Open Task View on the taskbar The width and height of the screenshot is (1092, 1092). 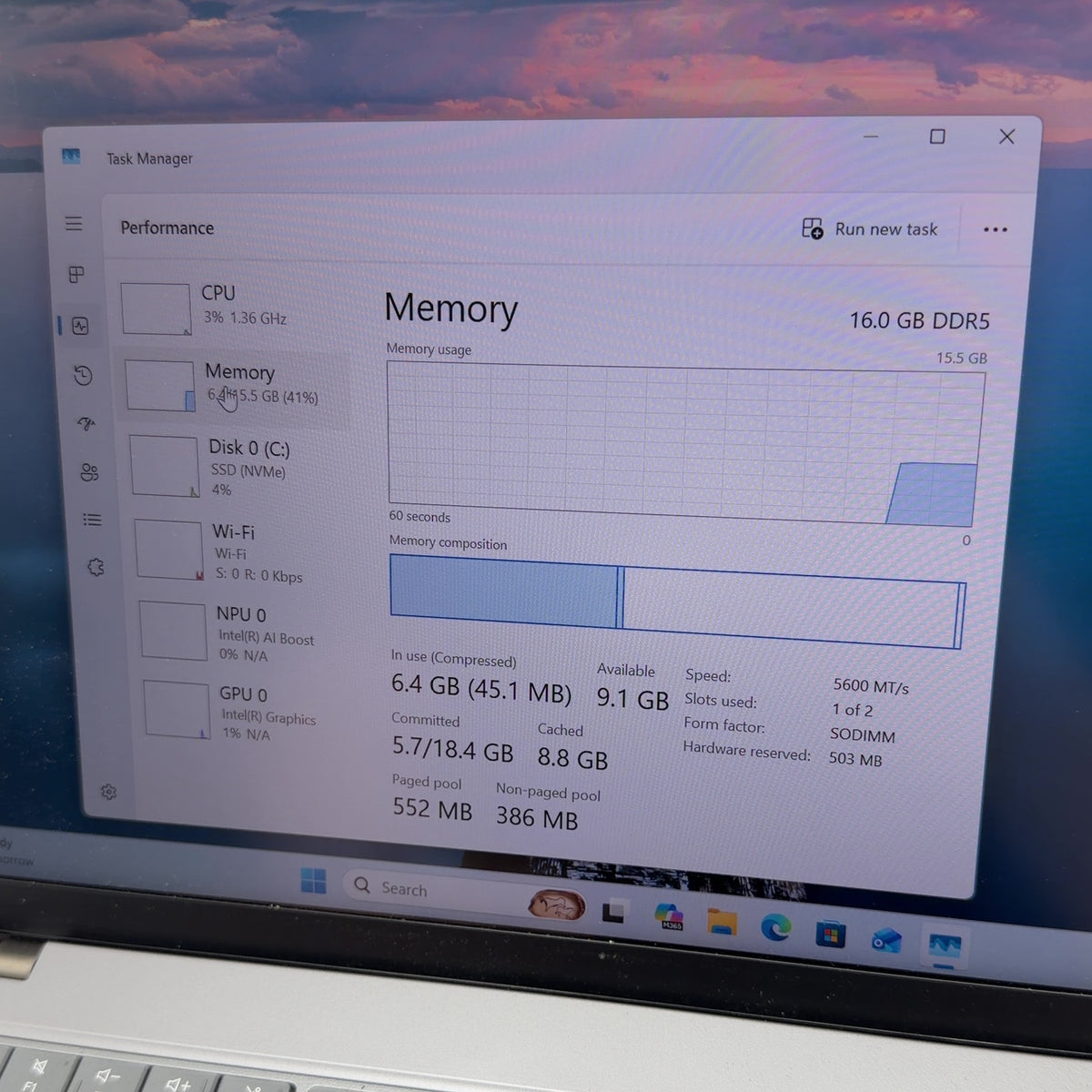click(x=613, y=911)
